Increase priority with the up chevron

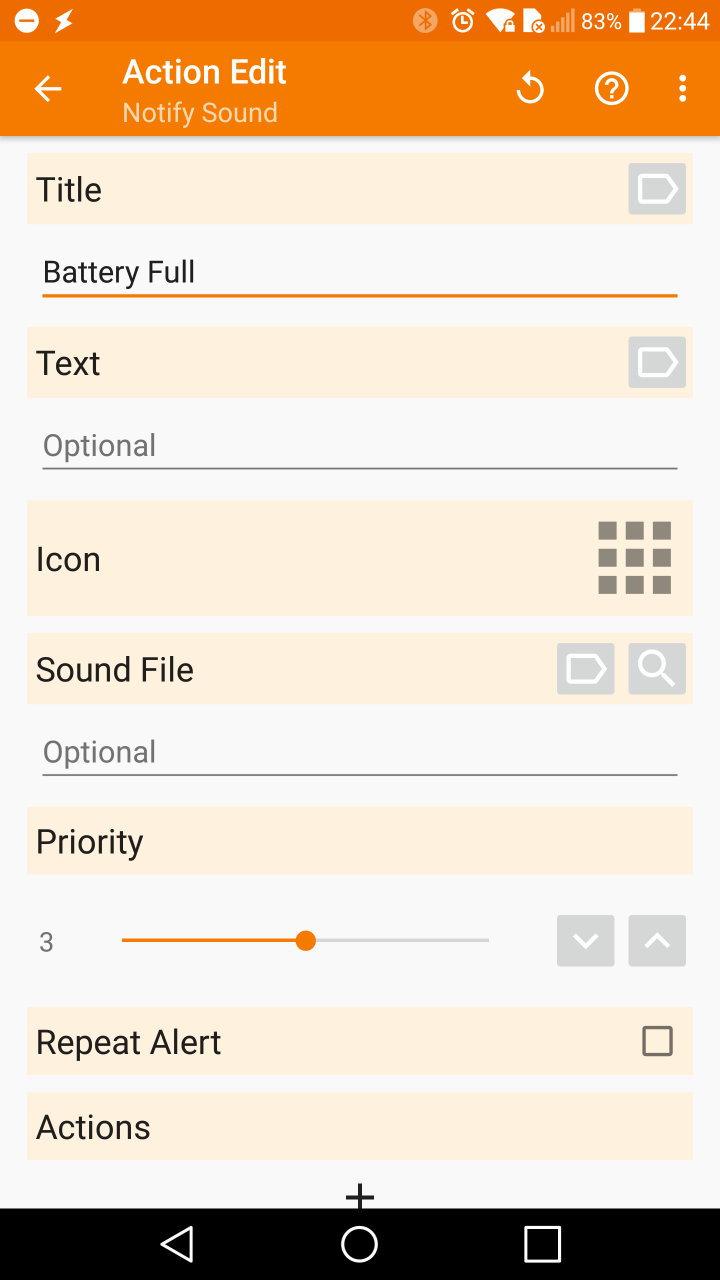(657, 941)
